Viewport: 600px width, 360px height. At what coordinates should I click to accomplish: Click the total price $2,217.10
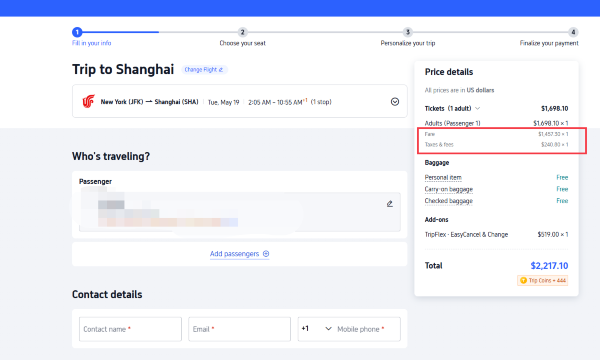click(x=549, y=266)
